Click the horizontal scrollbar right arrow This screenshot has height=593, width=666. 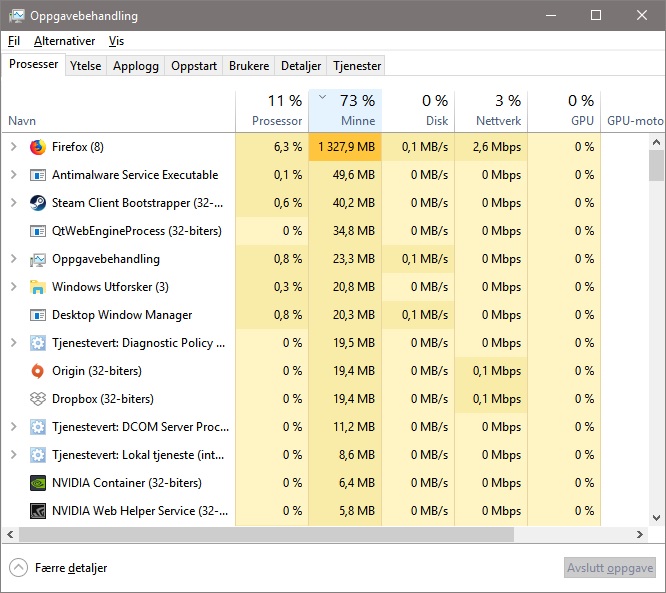point(640,535)
